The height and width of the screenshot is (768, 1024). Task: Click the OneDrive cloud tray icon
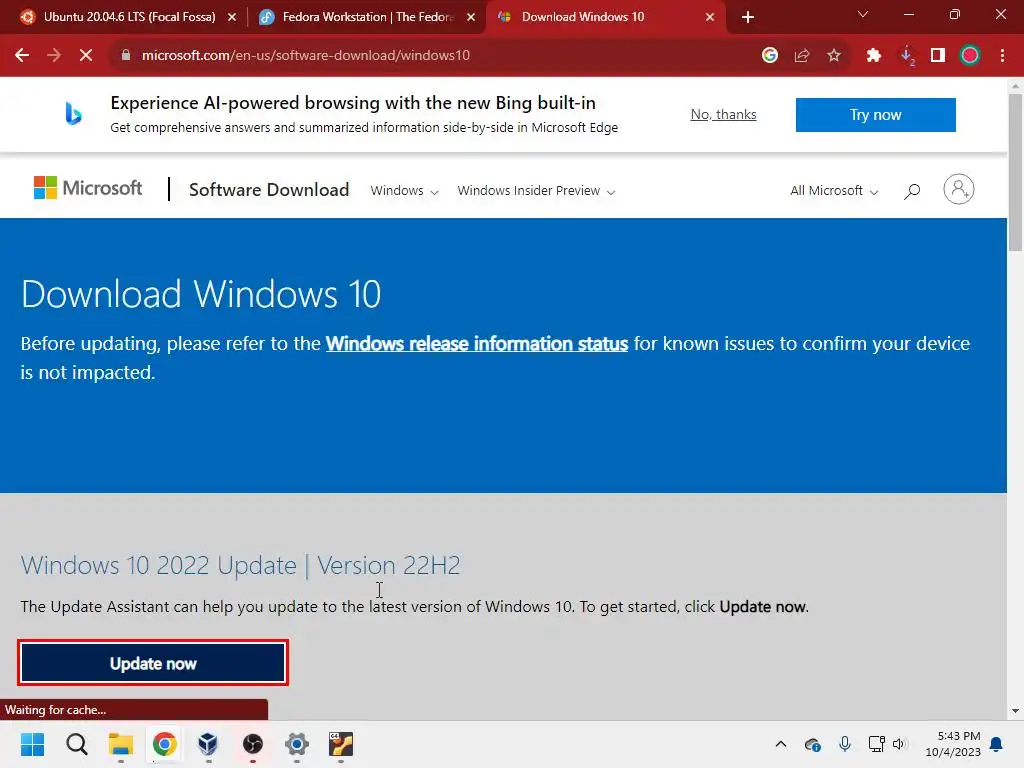click(x=812, y=744)
